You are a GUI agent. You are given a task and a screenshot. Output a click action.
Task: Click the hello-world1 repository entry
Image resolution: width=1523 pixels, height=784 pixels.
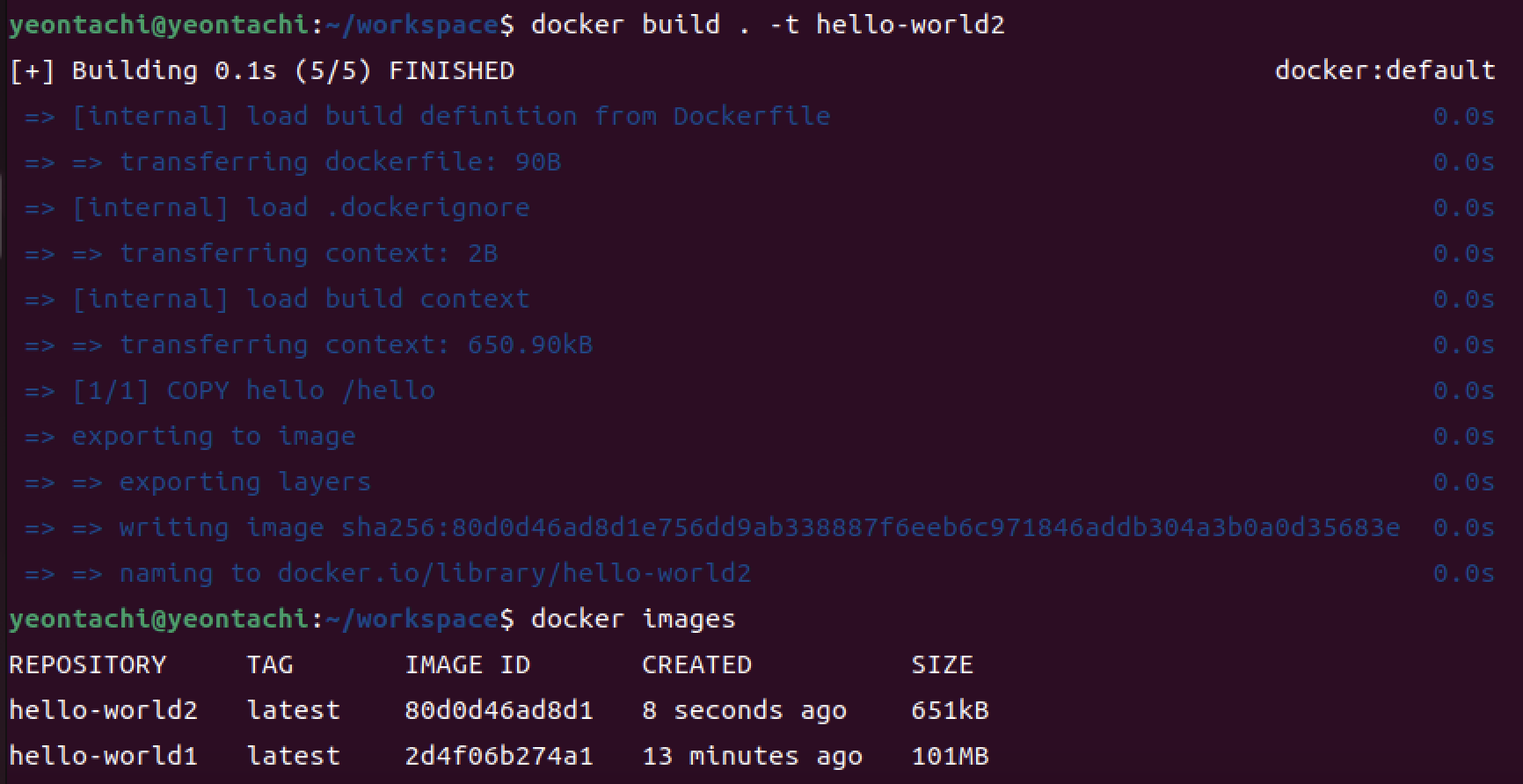(104, 756)
